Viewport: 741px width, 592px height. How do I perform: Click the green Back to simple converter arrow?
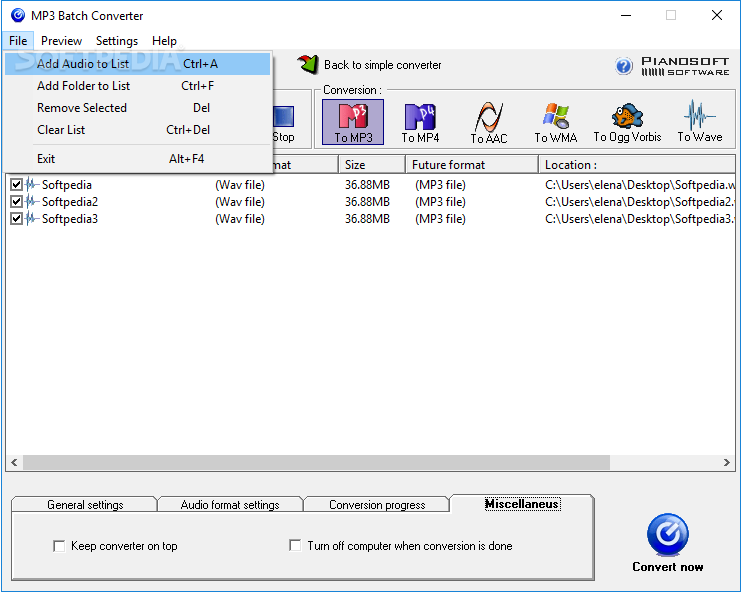point(308,64)
